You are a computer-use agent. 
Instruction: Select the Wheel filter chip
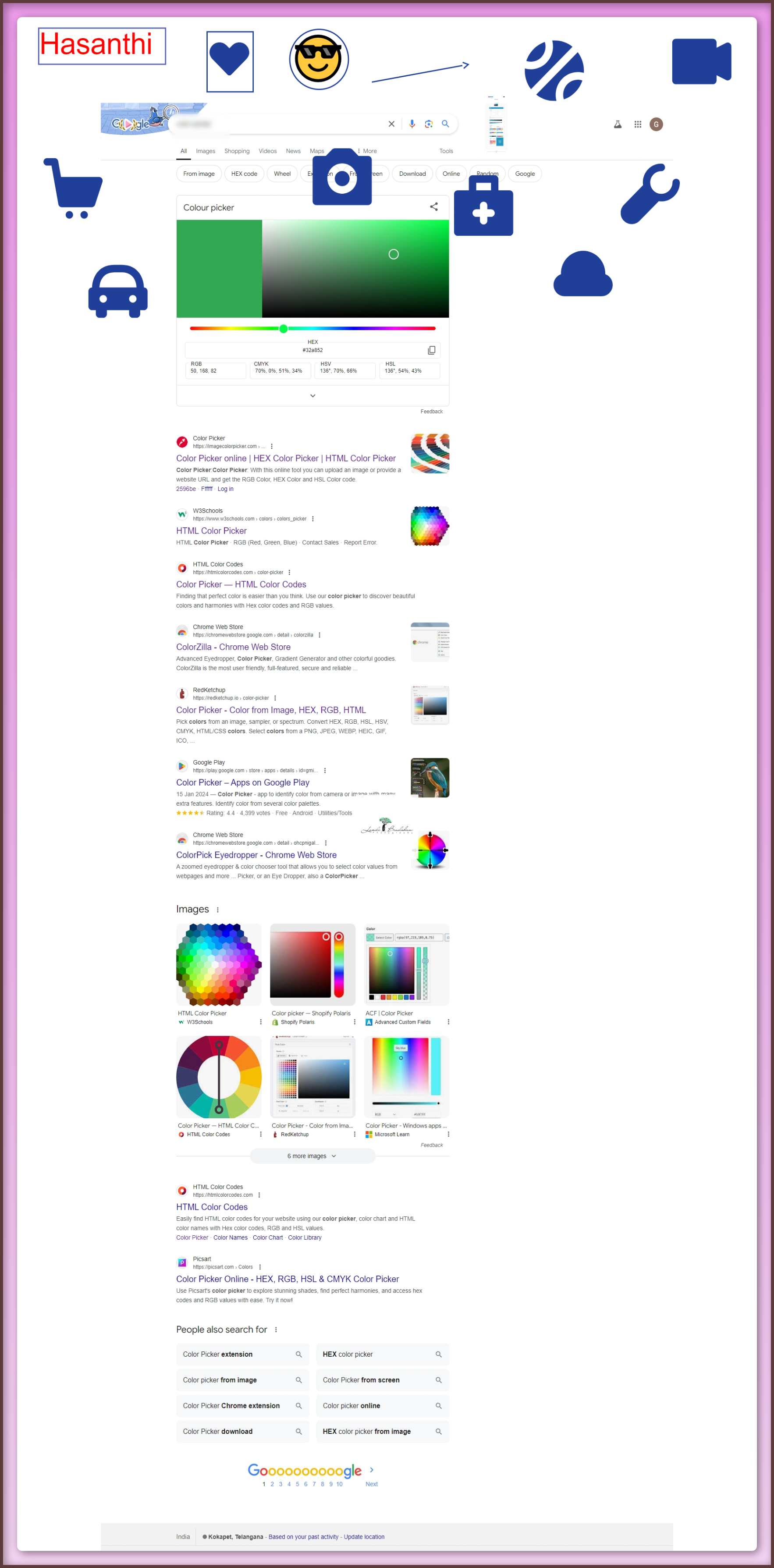(282, 174)
